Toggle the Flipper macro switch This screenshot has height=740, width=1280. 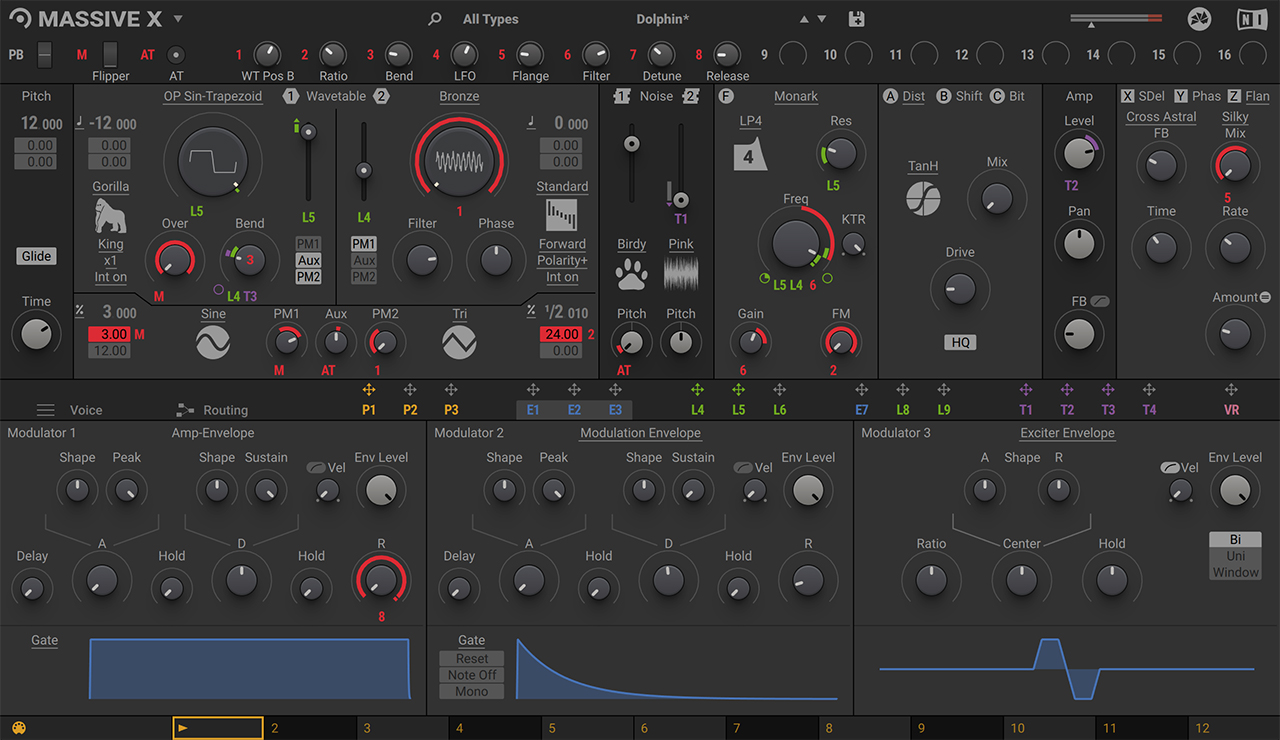(110, 54)
